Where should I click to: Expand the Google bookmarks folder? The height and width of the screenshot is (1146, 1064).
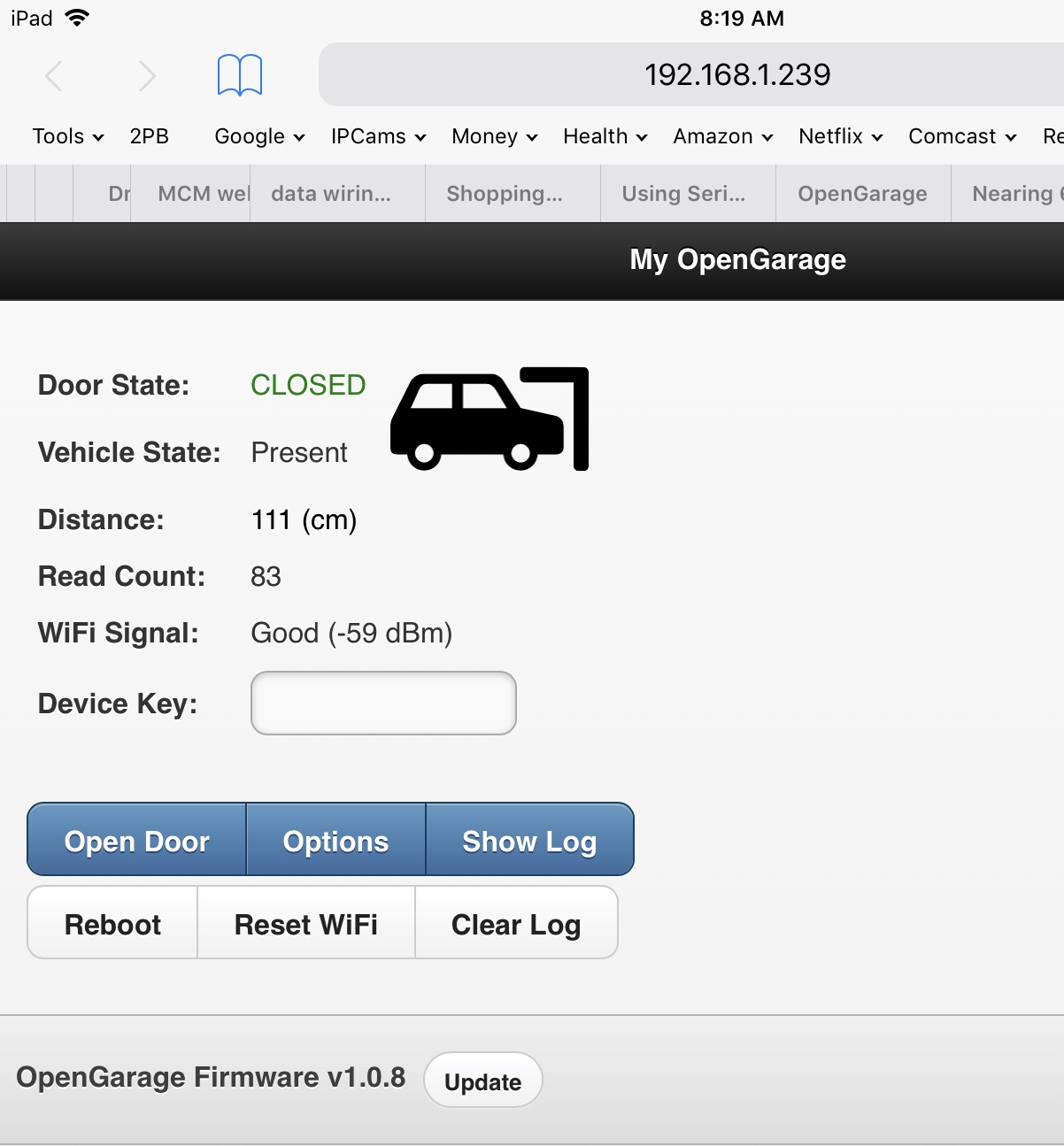(259, 136)
